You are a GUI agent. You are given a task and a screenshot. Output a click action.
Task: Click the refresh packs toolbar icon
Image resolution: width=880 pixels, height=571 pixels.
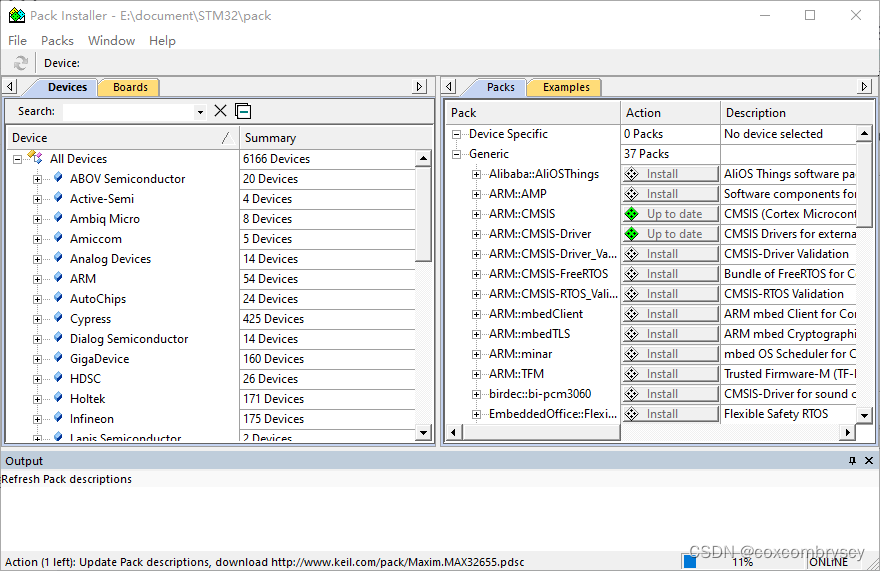pyautogui.click(x=20, y=63)
